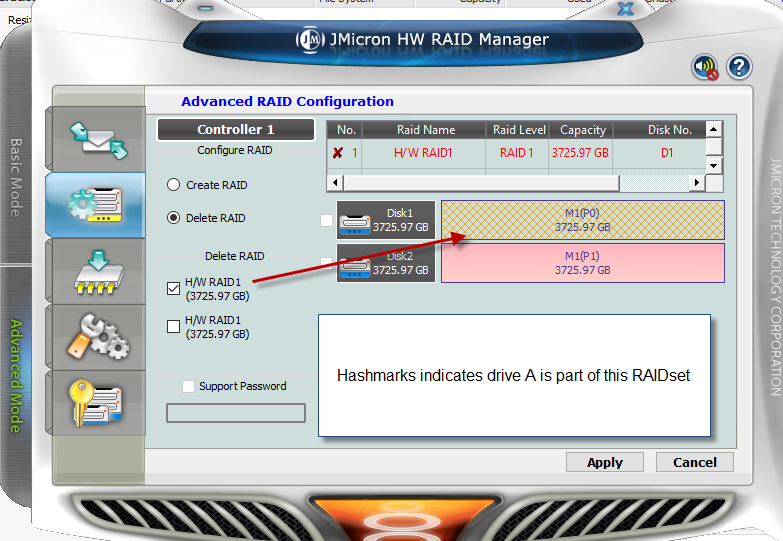Viewport: 783px width, 541px height.
Task: Click the horizontal scroll left arrow
Action: point(335,183)
